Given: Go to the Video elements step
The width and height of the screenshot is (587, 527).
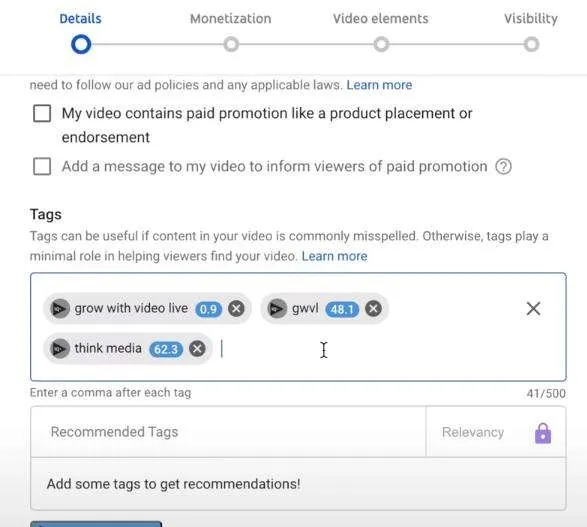Looking at the screenshot, I should click(x=381, y=18).
